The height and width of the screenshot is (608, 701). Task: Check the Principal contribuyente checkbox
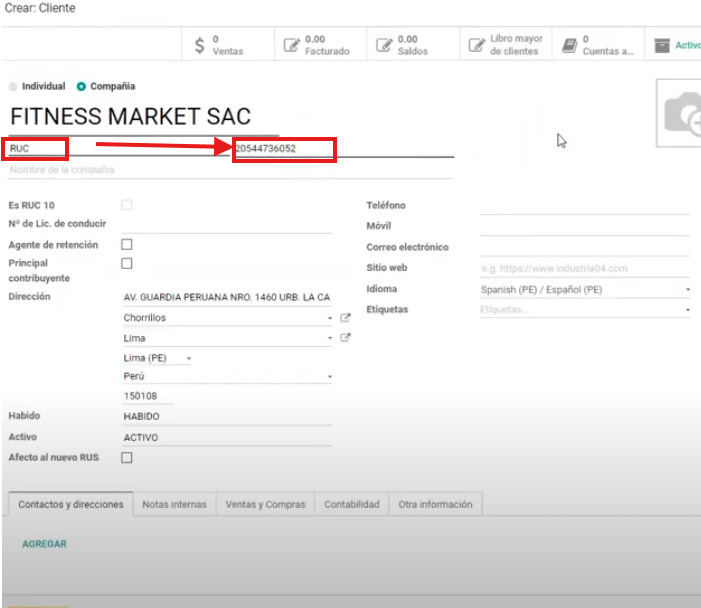[127, 264]
